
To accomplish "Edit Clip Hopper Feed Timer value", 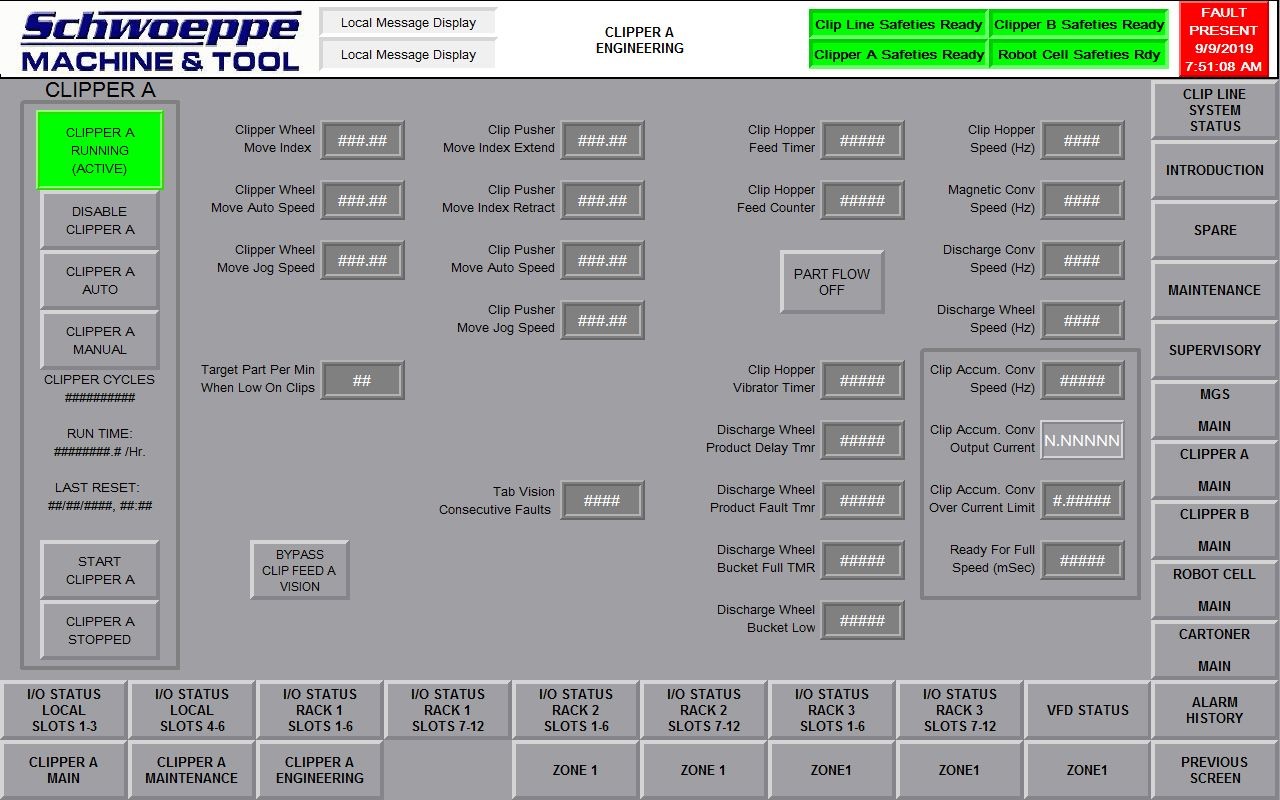I will pos(862,141).
